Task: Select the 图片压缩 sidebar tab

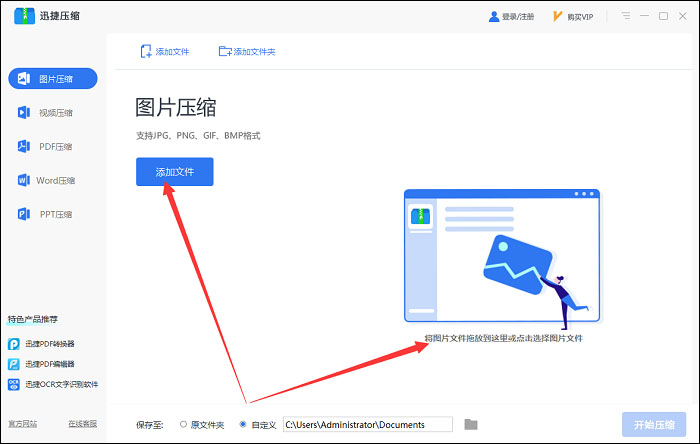Action: coord(53,79)
